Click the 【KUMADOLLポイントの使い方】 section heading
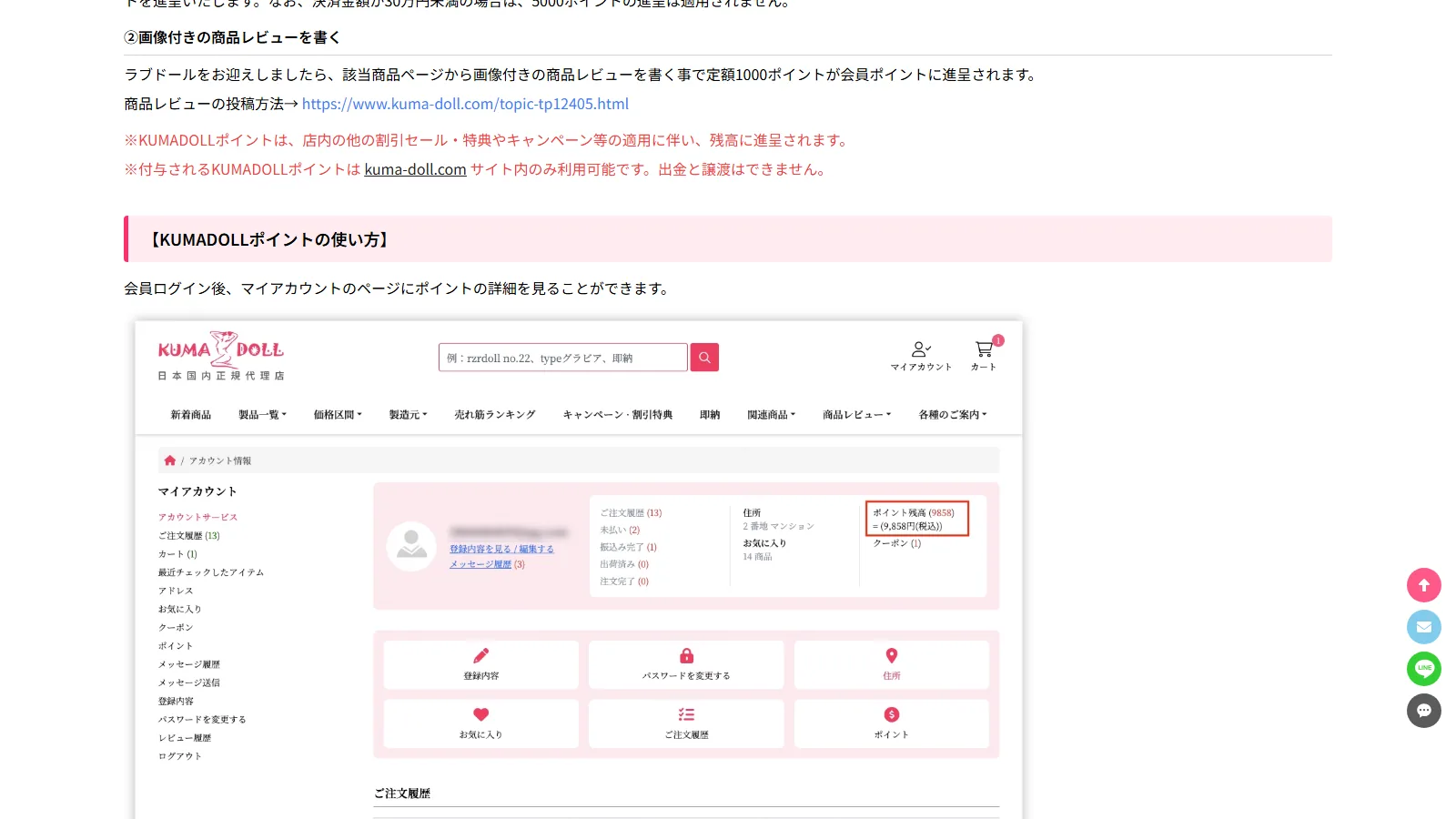The height and width of the screenshot is (819, 1456). (x=269, y=239)
